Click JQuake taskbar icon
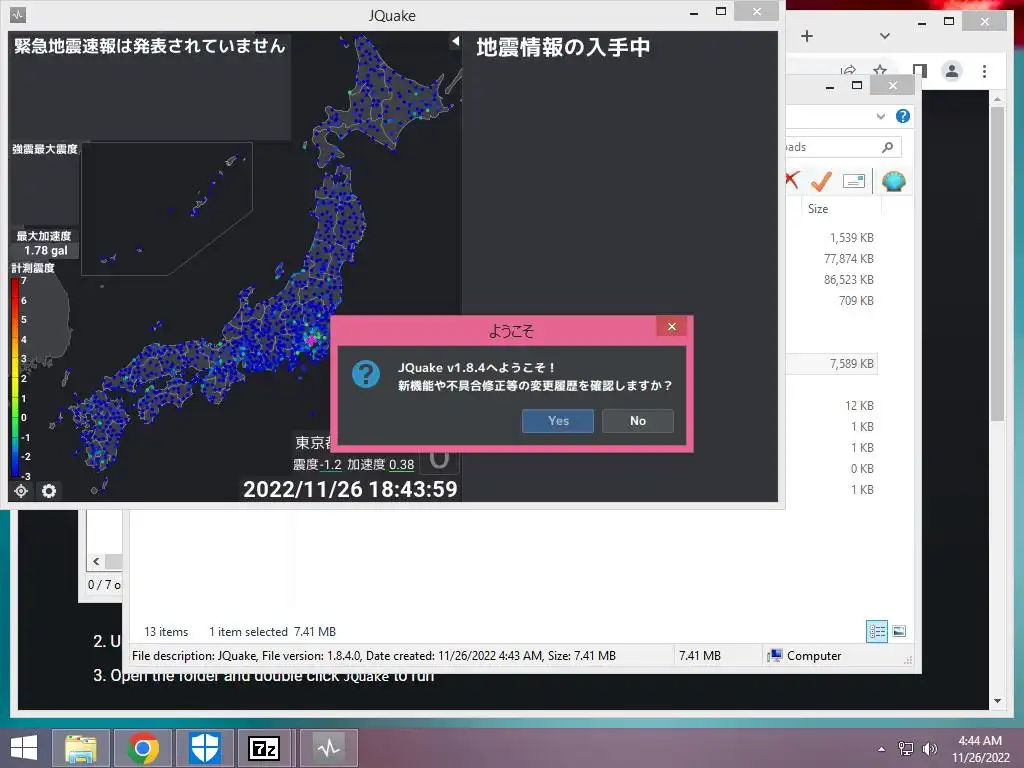 coord(328,748)
